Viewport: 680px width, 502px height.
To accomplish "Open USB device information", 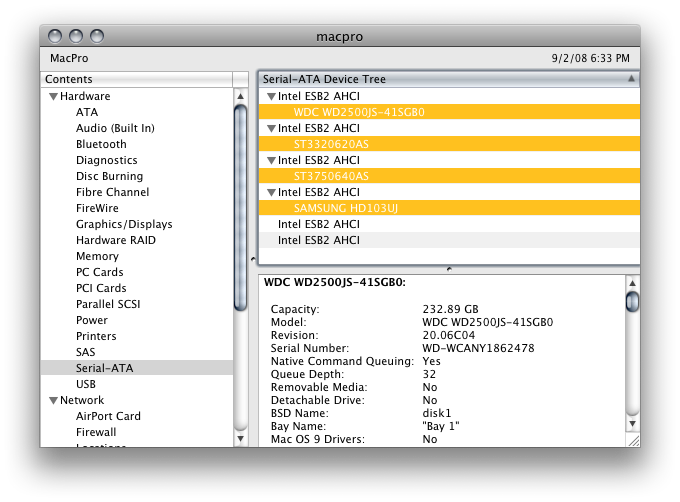I will coord(85,384).
